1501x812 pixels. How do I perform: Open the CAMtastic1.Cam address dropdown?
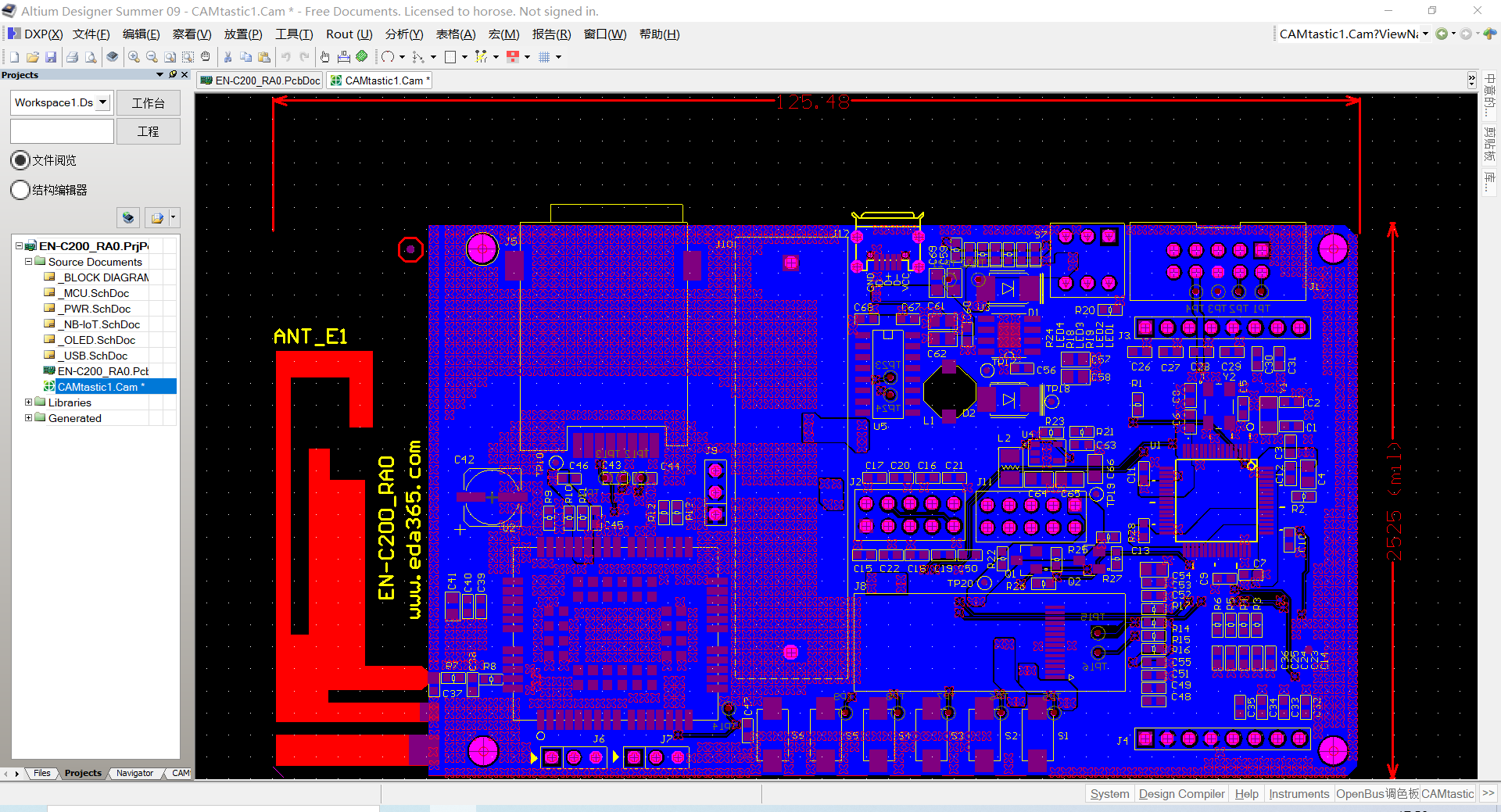coord(1426,34)
